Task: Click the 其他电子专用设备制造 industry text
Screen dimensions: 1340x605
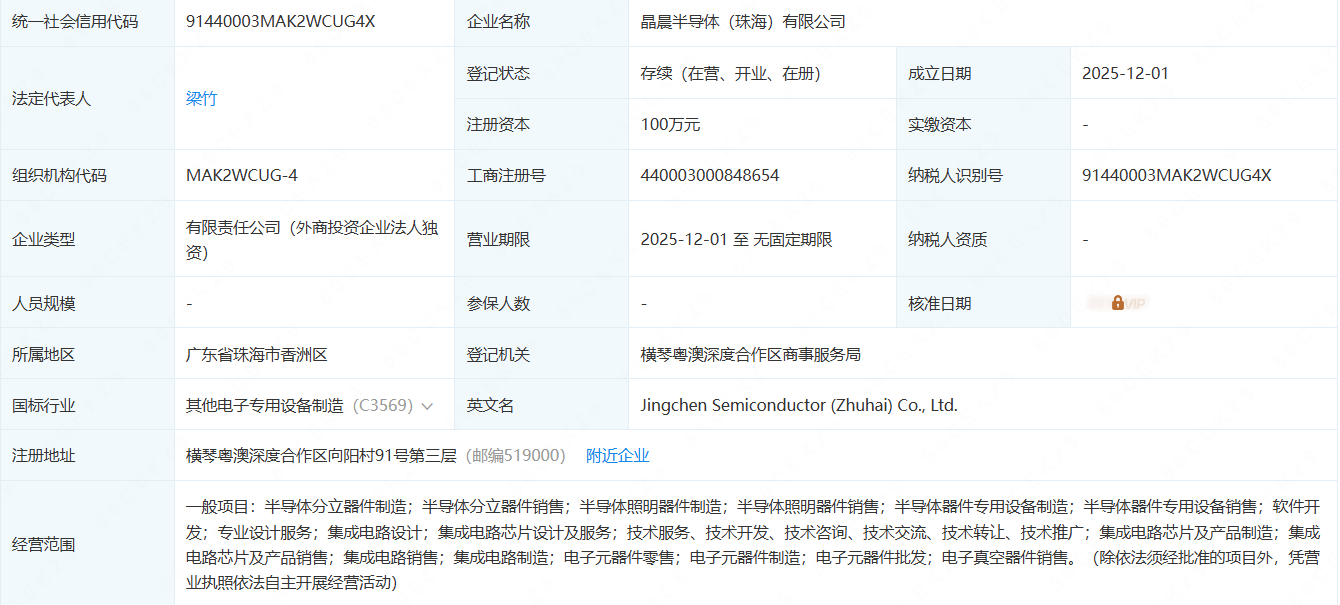Action: [x=265, y=406]
